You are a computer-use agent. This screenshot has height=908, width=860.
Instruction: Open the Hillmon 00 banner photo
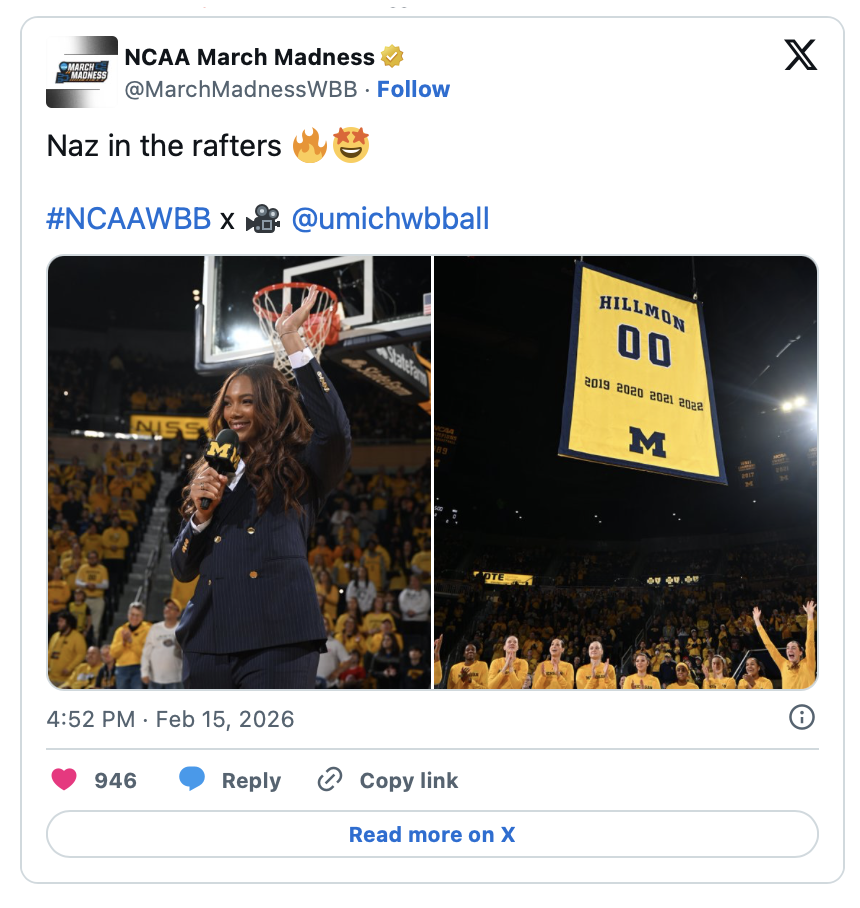point(626,472)
